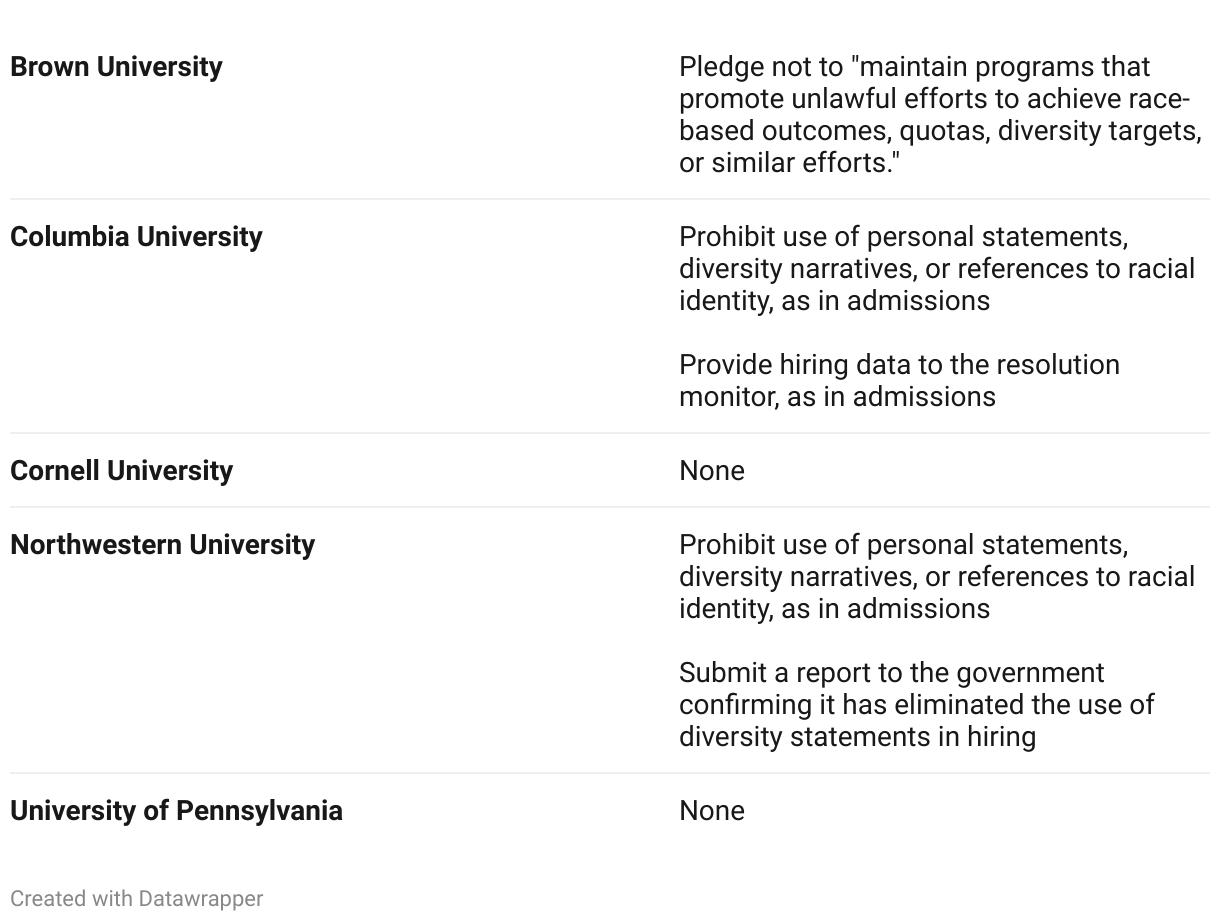This screenshot has width=1220, height=922.
Task: Click the divider line below the Northwestern University row
Action: pyautogui.click(x=610, y=773)
